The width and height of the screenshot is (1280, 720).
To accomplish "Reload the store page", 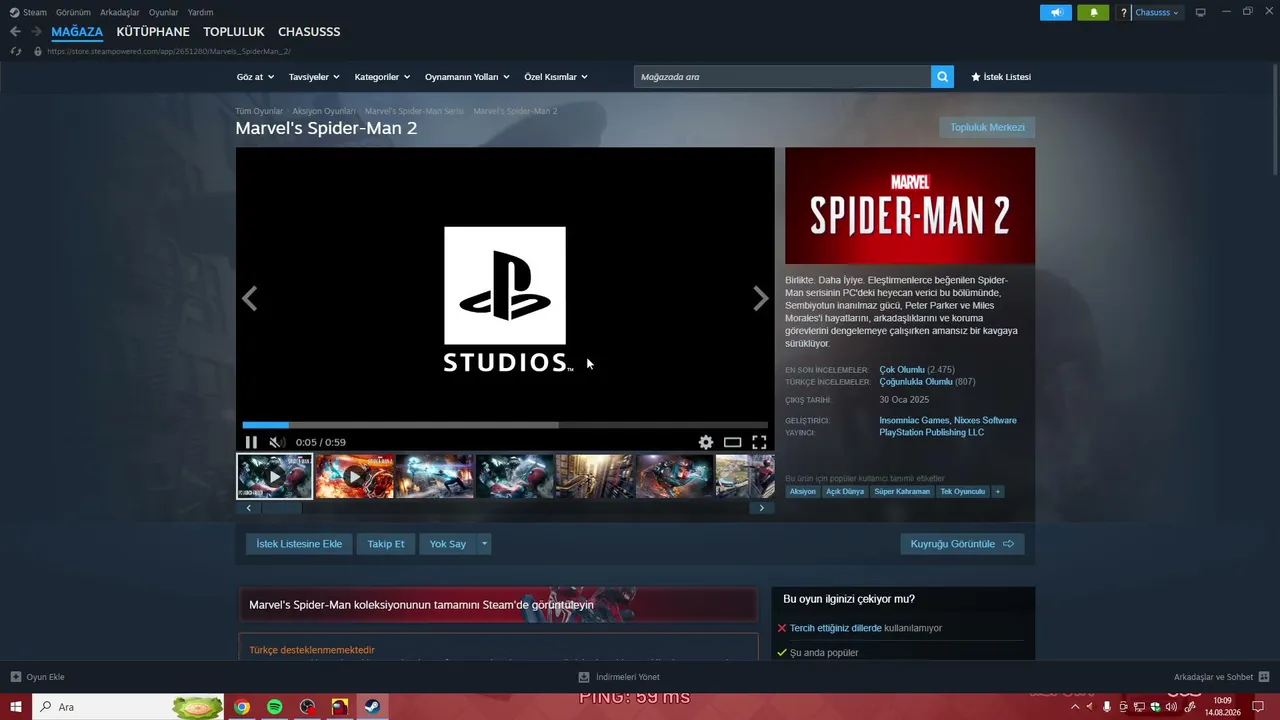I will (15, 51).
